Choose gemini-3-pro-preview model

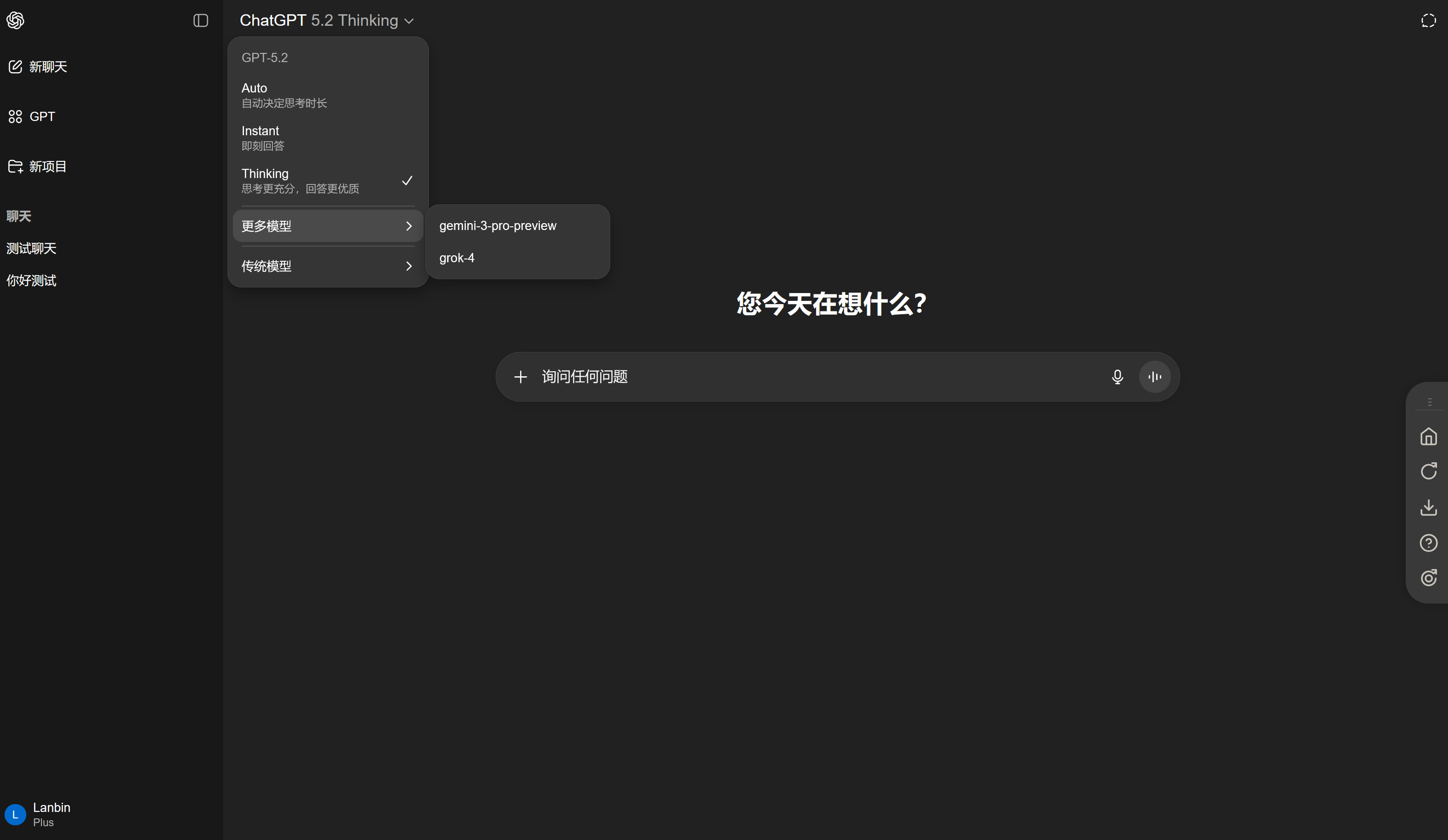[517, 226]
